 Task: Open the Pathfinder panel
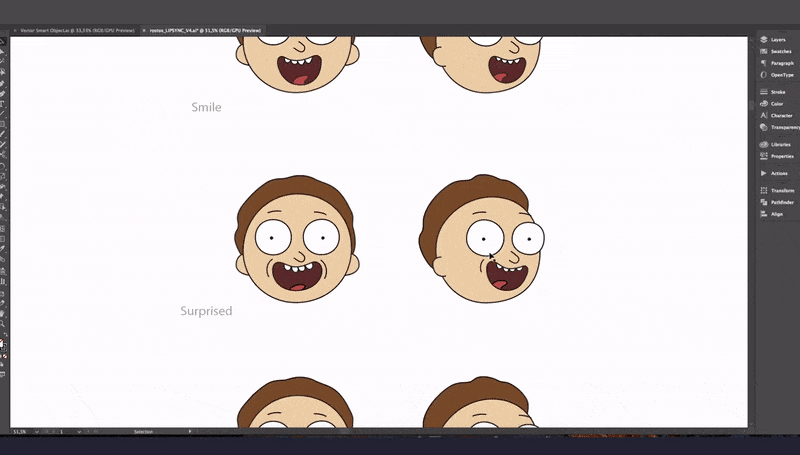(777, 202)
